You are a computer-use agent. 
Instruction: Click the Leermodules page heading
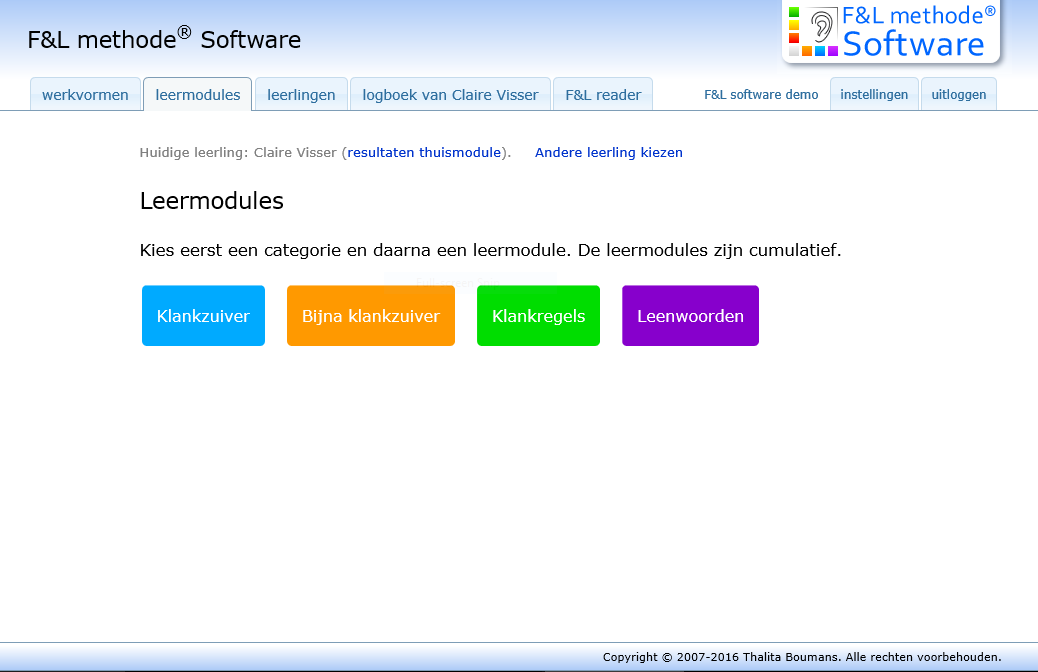click(x=212, y=201)
